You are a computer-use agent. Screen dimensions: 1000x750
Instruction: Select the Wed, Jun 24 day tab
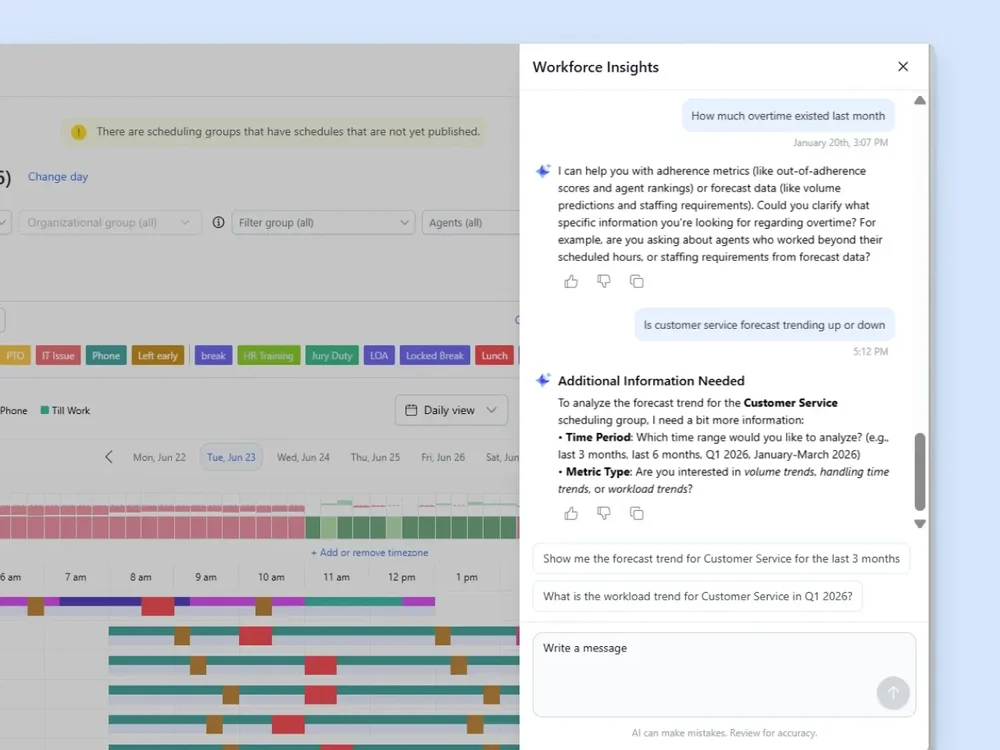click(x=303, y=457)
